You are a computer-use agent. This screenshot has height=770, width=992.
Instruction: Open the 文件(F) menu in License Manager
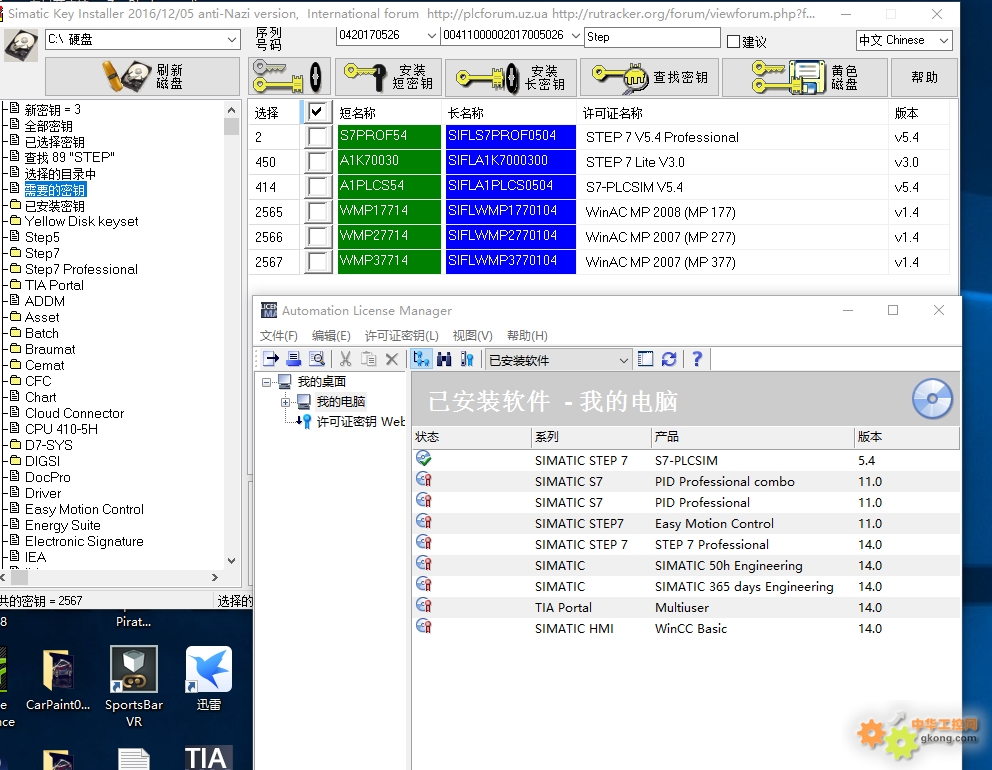[278, 335]
